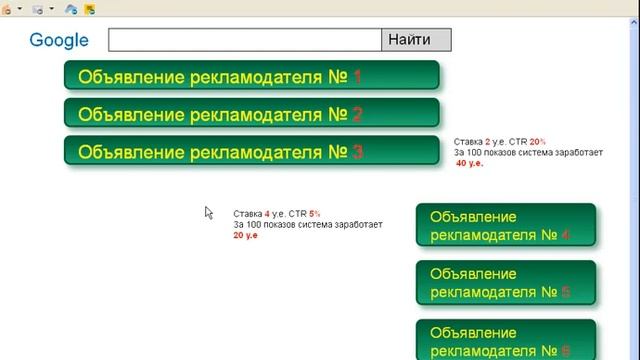
Task: Click the orange toolbar icon
Action: pyautogui.click(x=7, y=9)
